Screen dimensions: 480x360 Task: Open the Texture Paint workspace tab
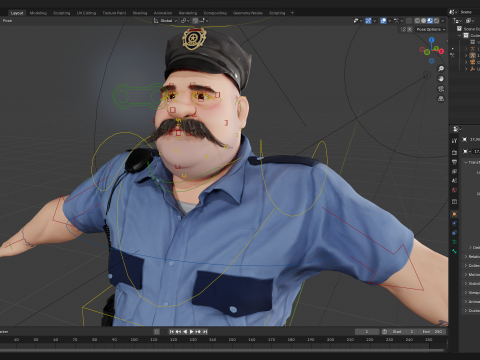114,13
